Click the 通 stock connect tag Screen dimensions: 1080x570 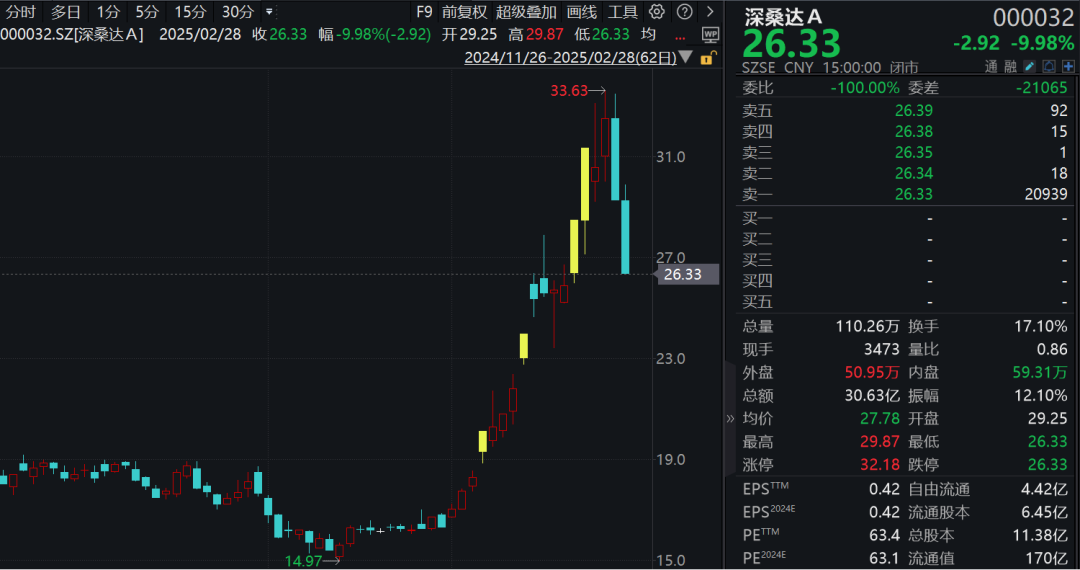pyautogui.click(x=990, y=66)
